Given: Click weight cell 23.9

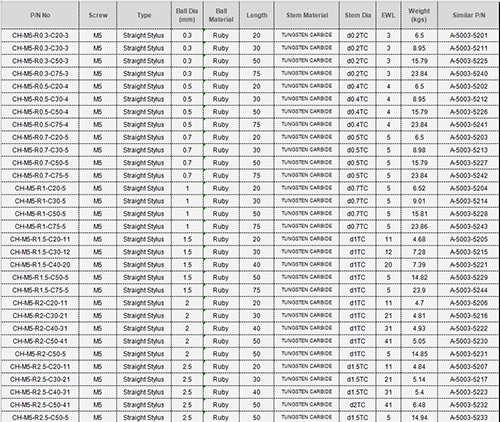Looking at the screenshot, I should pyautogui.click(x=419, y=290).
